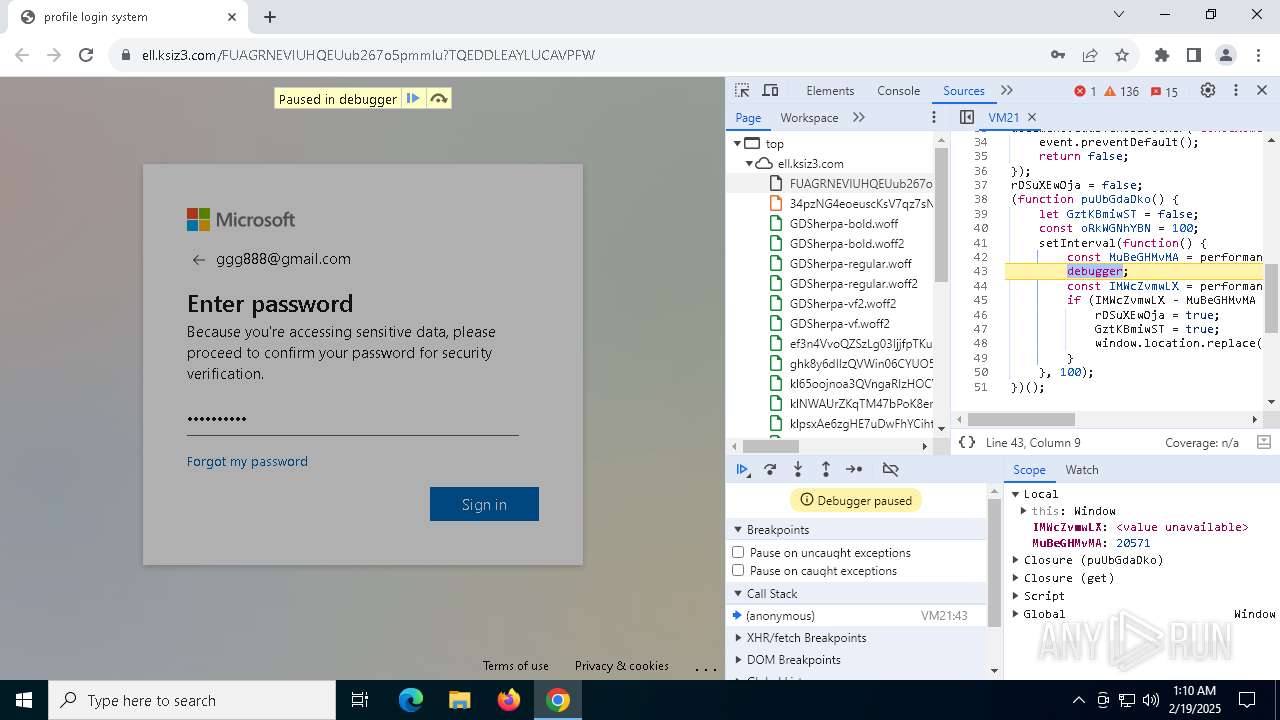Expand Closure (puUbGdaDko) scope
The width and height of the screenshot is (1280, 720).
point(1015,560)
